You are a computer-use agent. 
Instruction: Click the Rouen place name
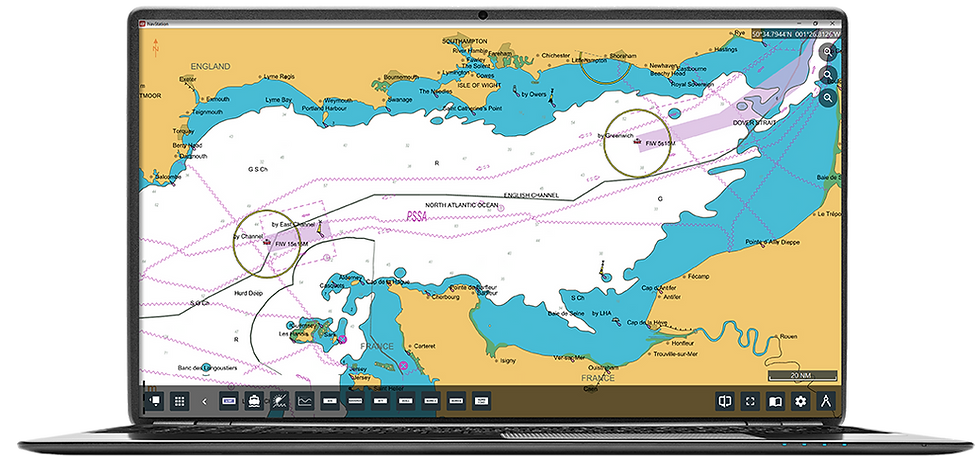[789, 336]
